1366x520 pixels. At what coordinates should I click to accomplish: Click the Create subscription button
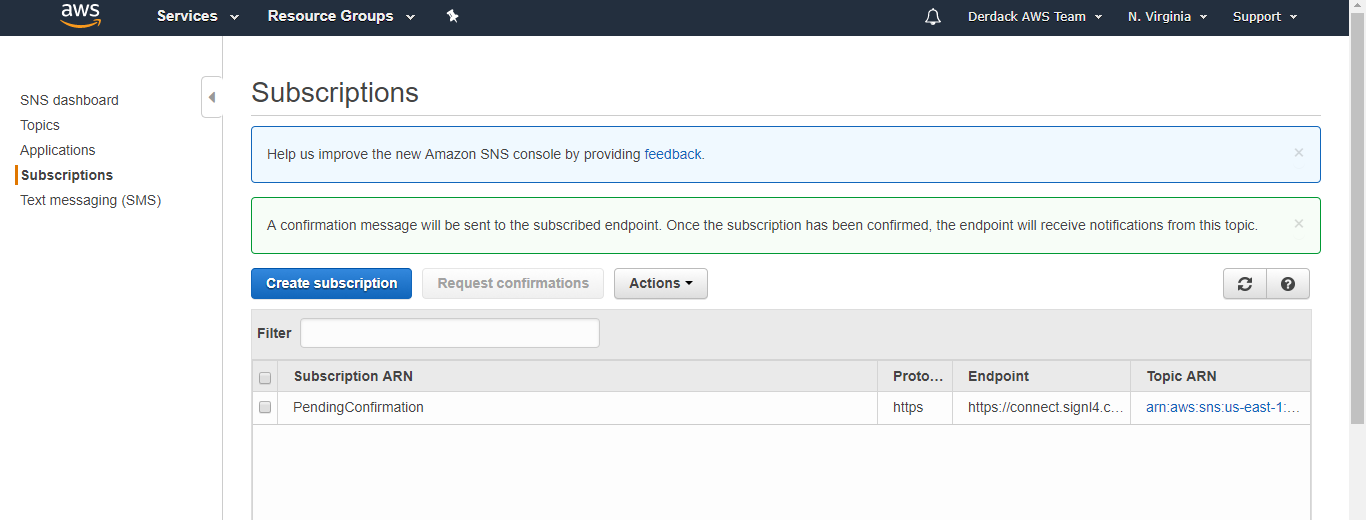tap(331, 284)
